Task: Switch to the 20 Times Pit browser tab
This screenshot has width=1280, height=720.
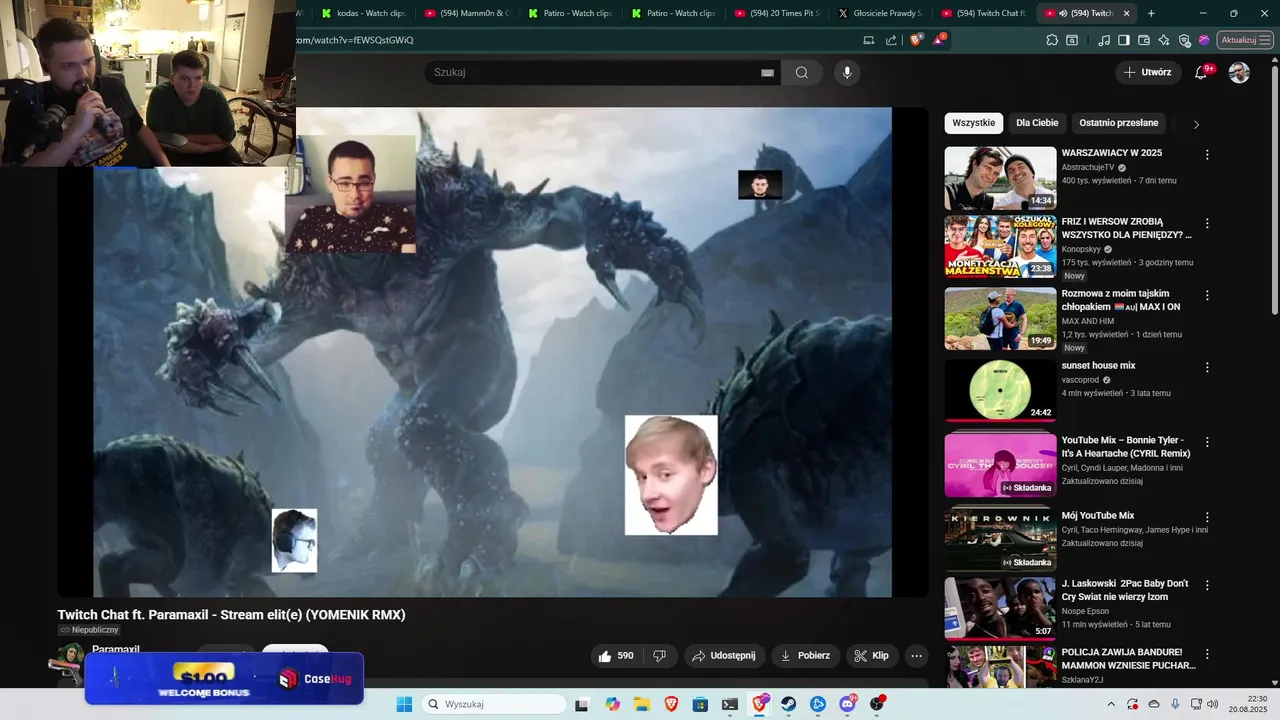Action: [777, 13]
